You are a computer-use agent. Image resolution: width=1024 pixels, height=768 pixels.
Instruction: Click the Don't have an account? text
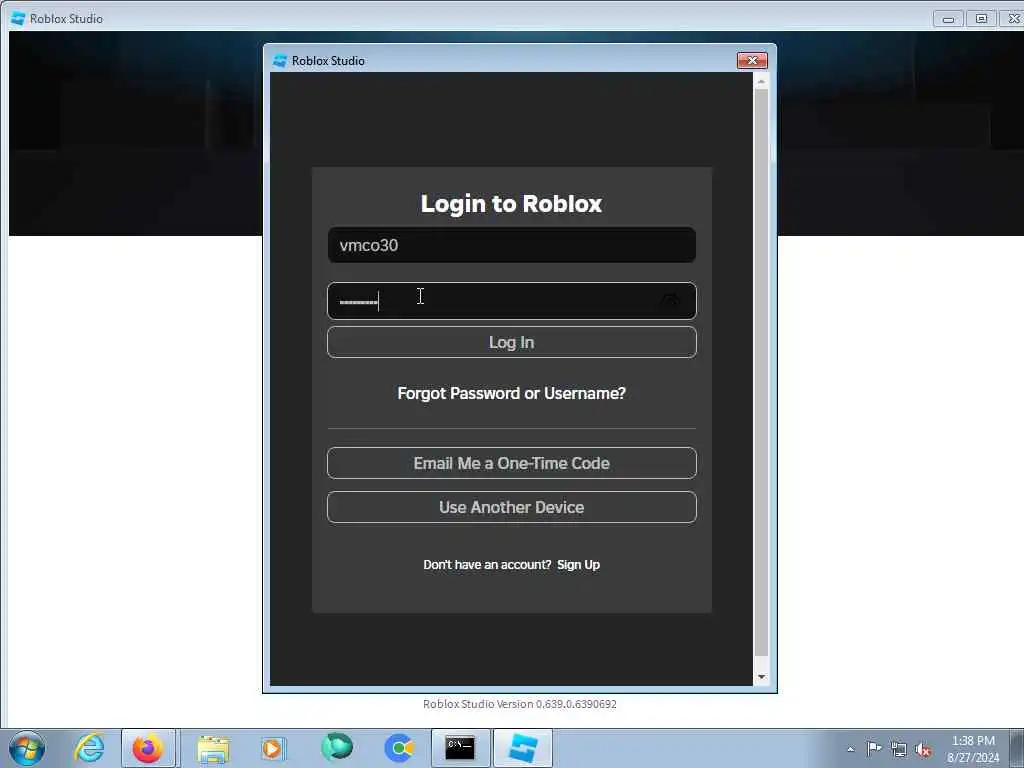[487, 564]
